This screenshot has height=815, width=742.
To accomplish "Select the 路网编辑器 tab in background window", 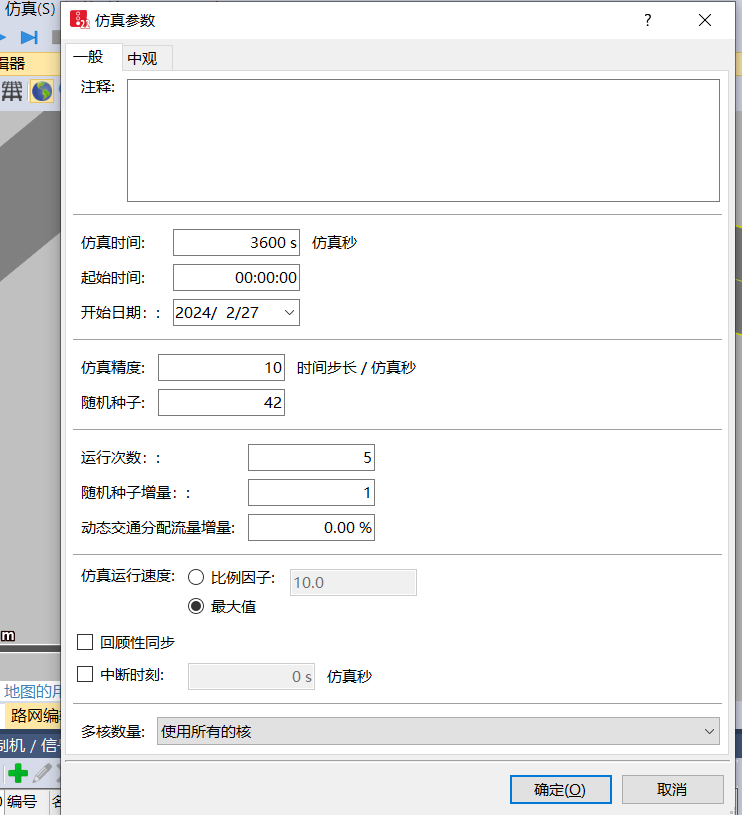I will point(35,715).
